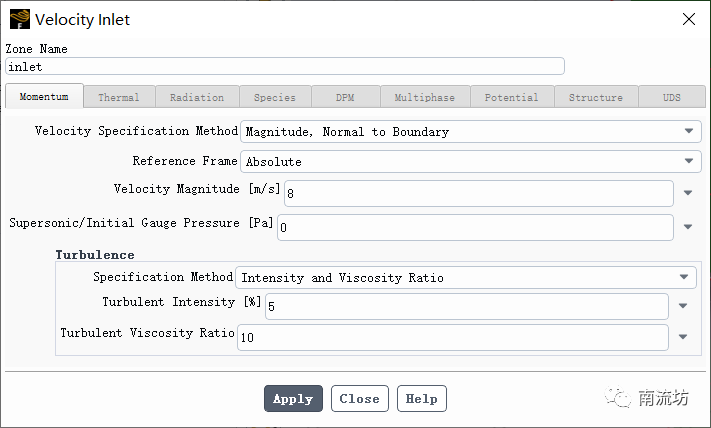Expand the Reference Frame combo box
Viewport: 711px width, 428px height.
471,161
